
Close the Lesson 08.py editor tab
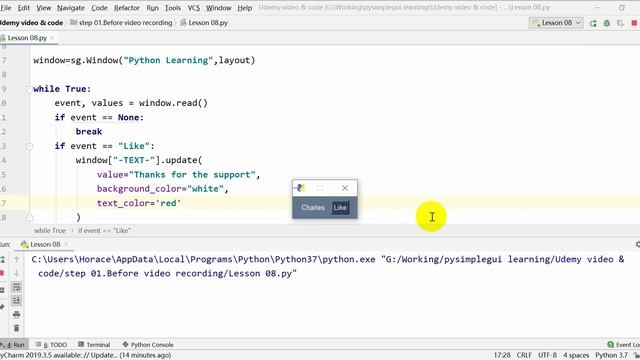pos(52,38)
